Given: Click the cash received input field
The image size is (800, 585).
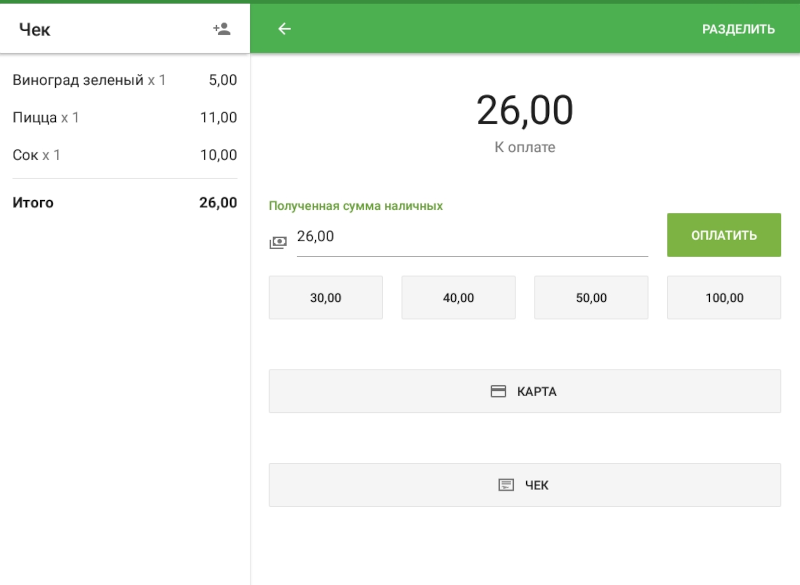Looking at the screenshot, I should click(x=472, y=237).
